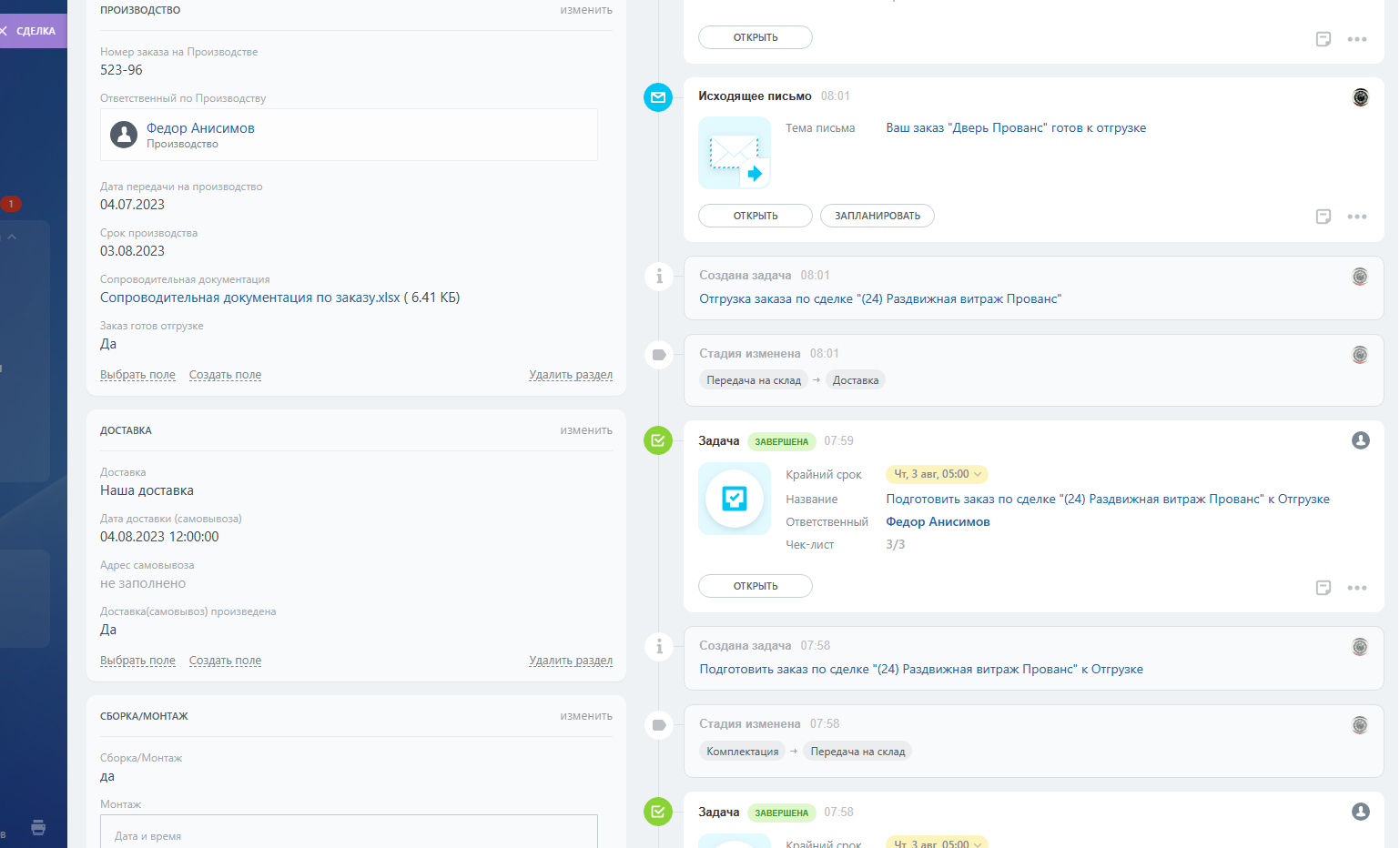Collapse the left sidebar chevron arrow
The image size is (1400, 848).
click(x=13, y=237)
